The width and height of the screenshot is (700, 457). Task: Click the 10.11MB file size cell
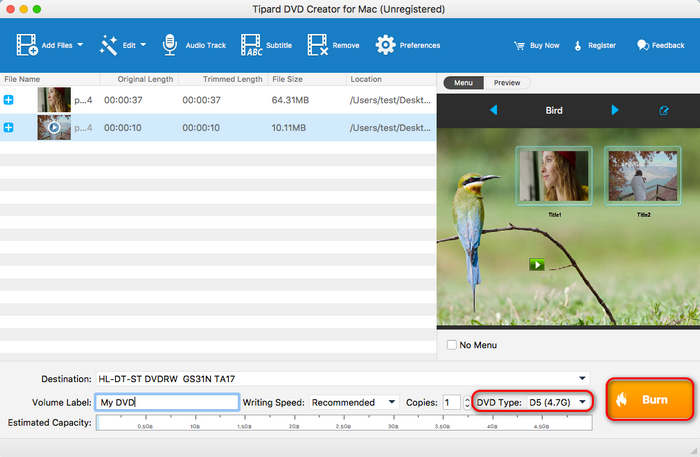click(288, 128)
